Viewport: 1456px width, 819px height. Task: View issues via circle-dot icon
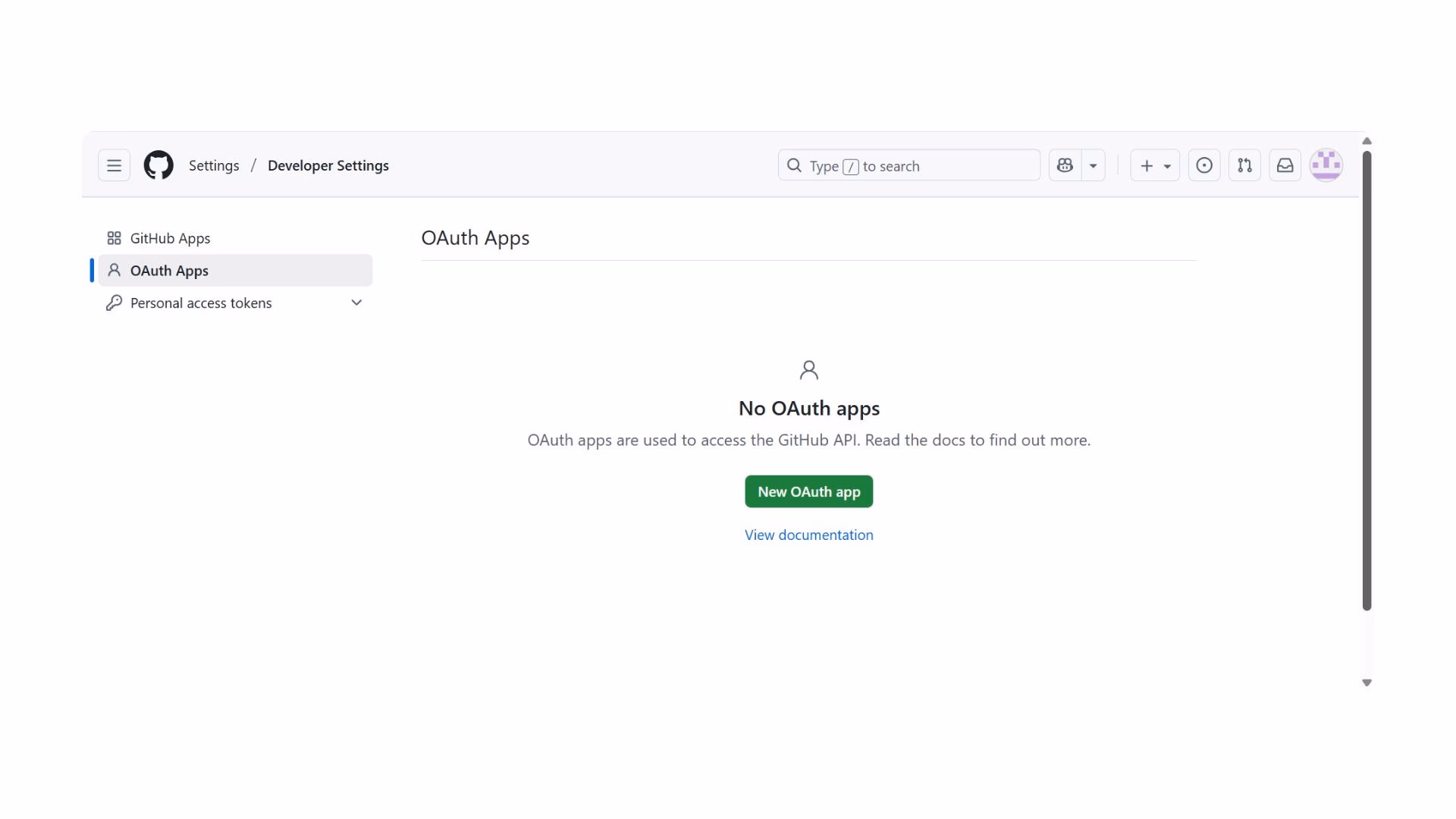(x=1204, y=165)
